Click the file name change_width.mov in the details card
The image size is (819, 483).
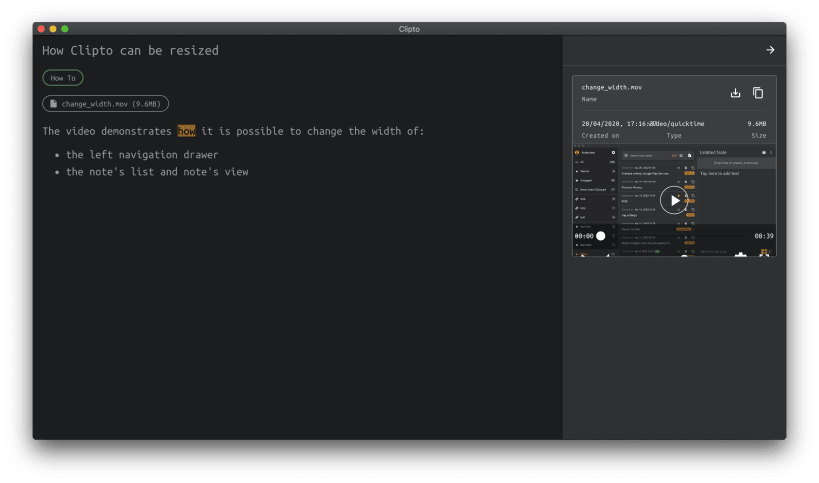(x=612, y=87)
